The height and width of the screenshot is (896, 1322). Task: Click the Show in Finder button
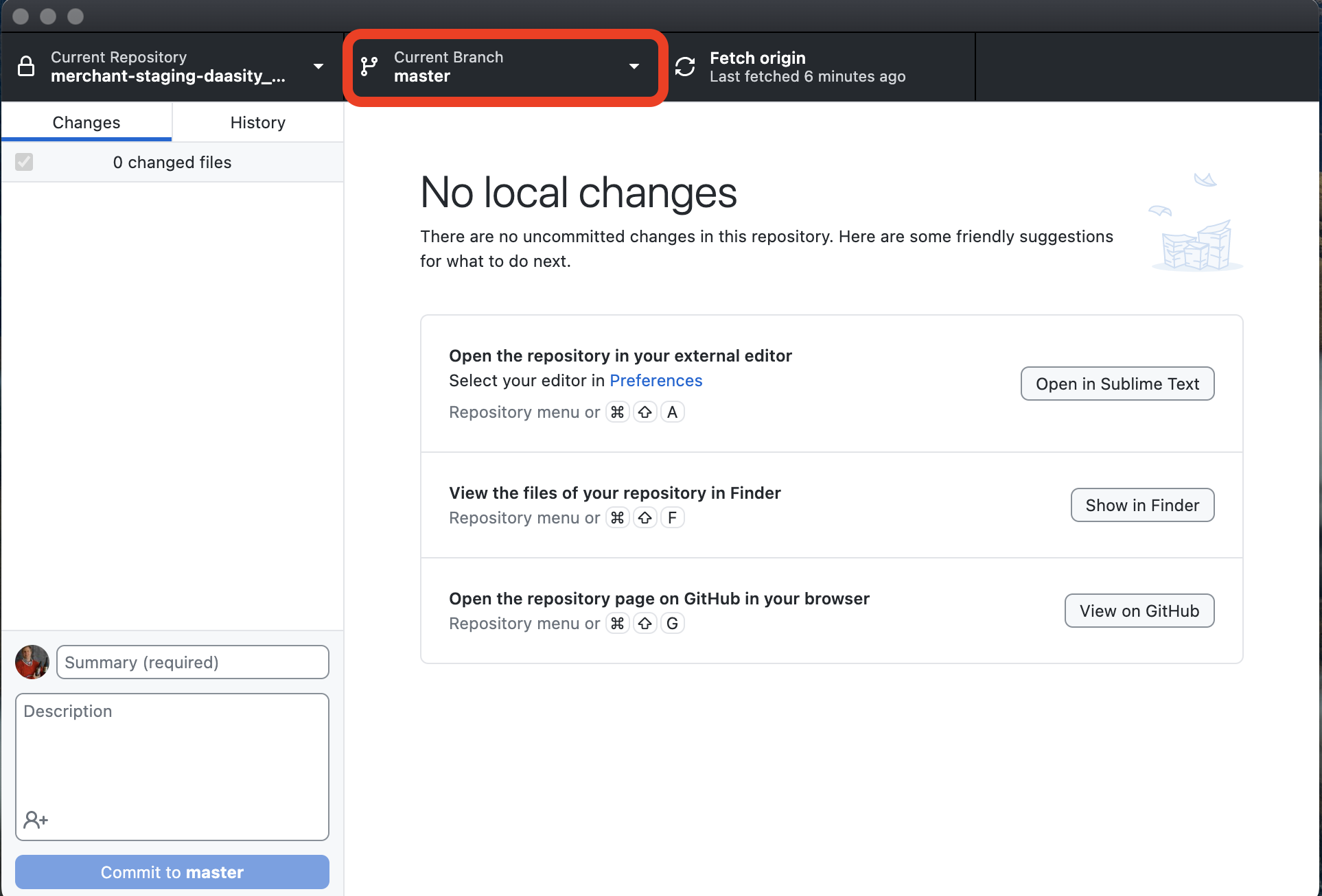coord(1142,505)
